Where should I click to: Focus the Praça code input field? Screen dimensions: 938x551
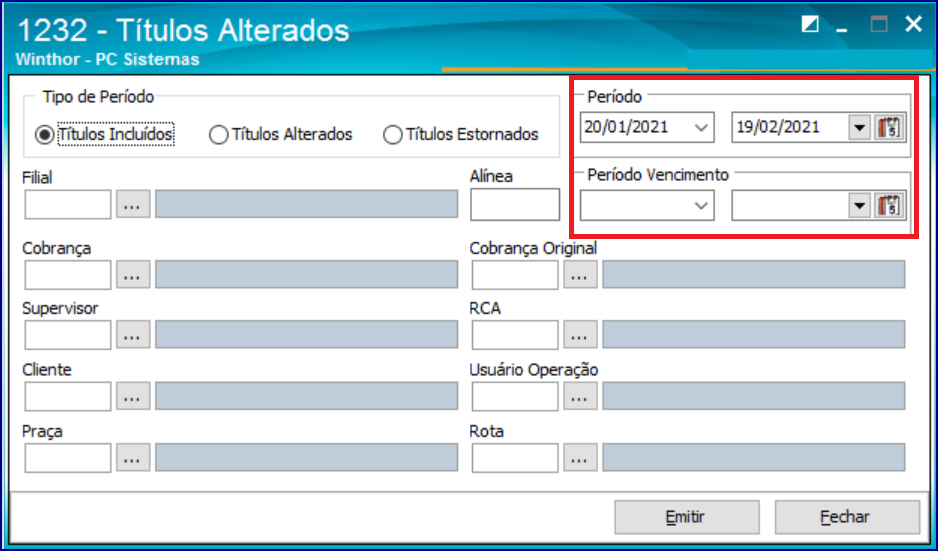pyautogui.click(x=68, y=458)
